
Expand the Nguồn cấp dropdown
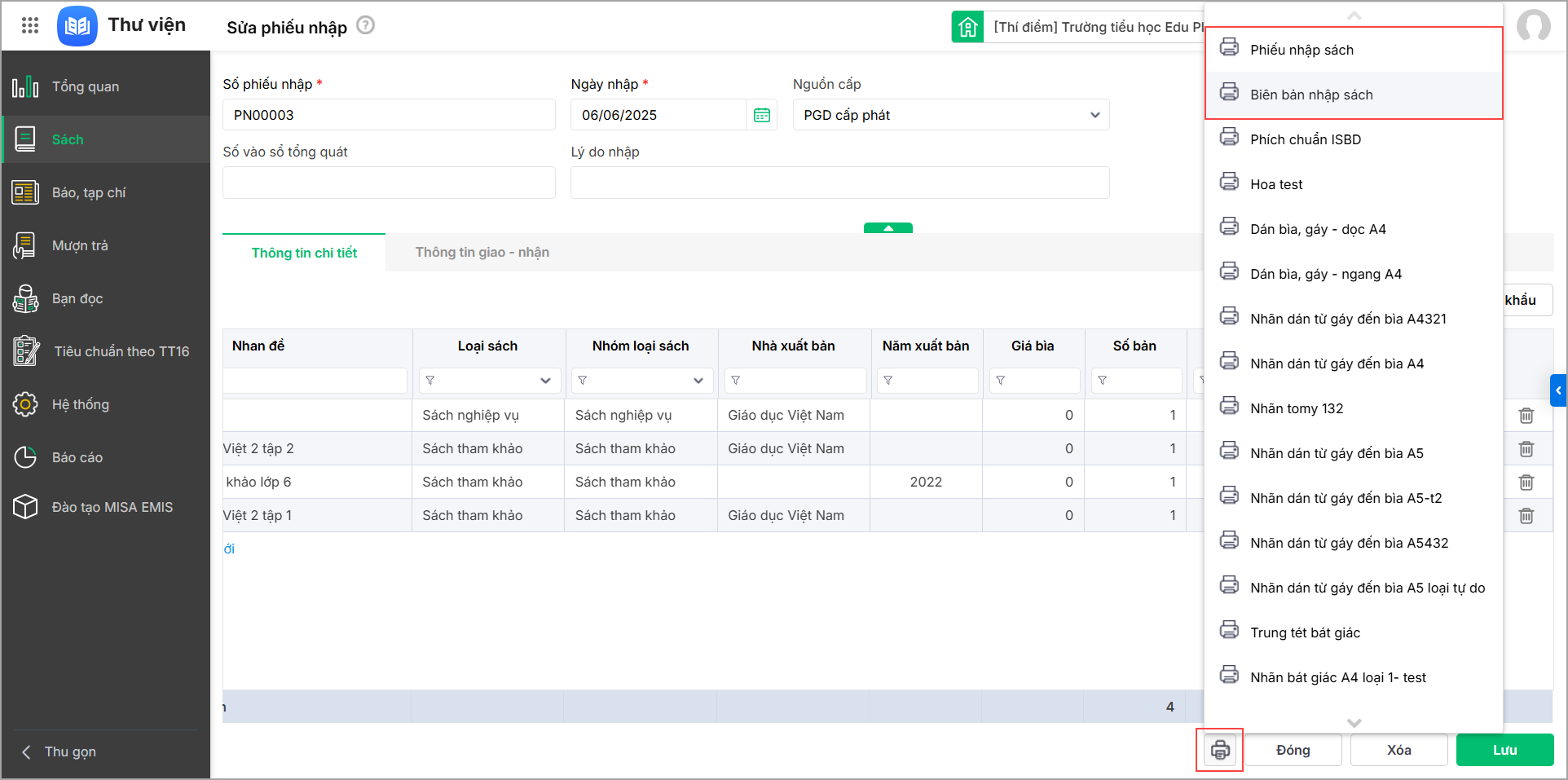[1095, 115]
